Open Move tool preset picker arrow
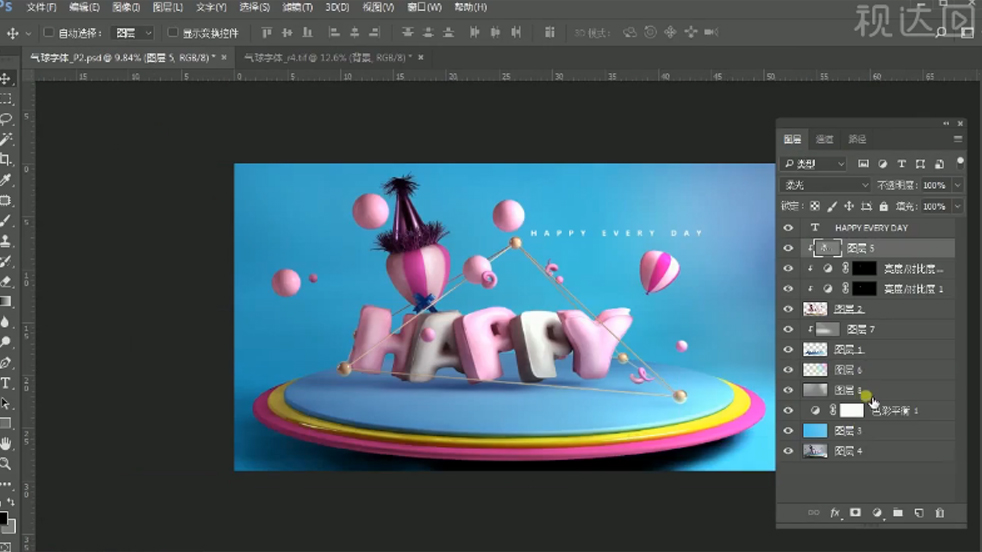 [x=28, y=33]
